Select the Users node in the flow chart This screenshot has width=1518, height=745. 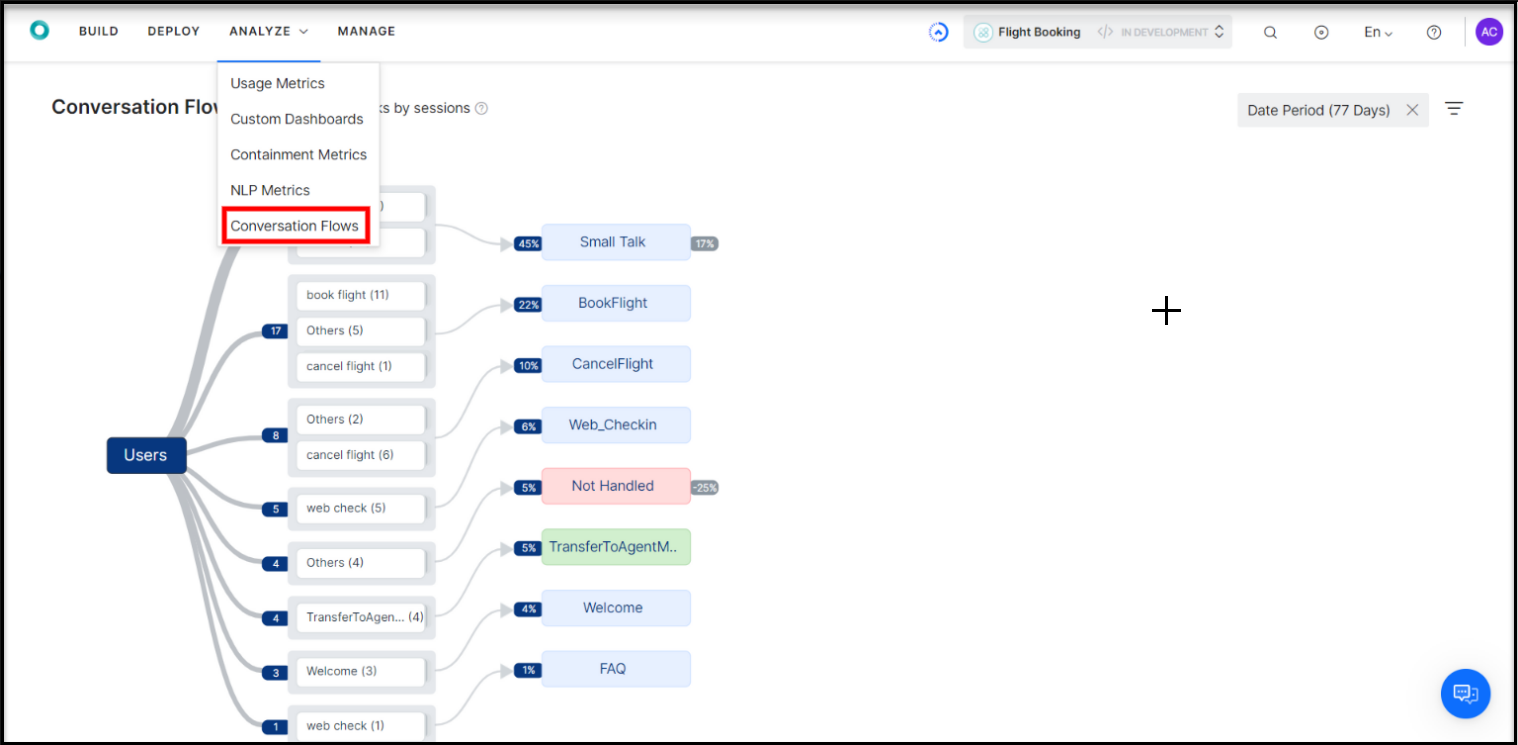pos(146,455)
